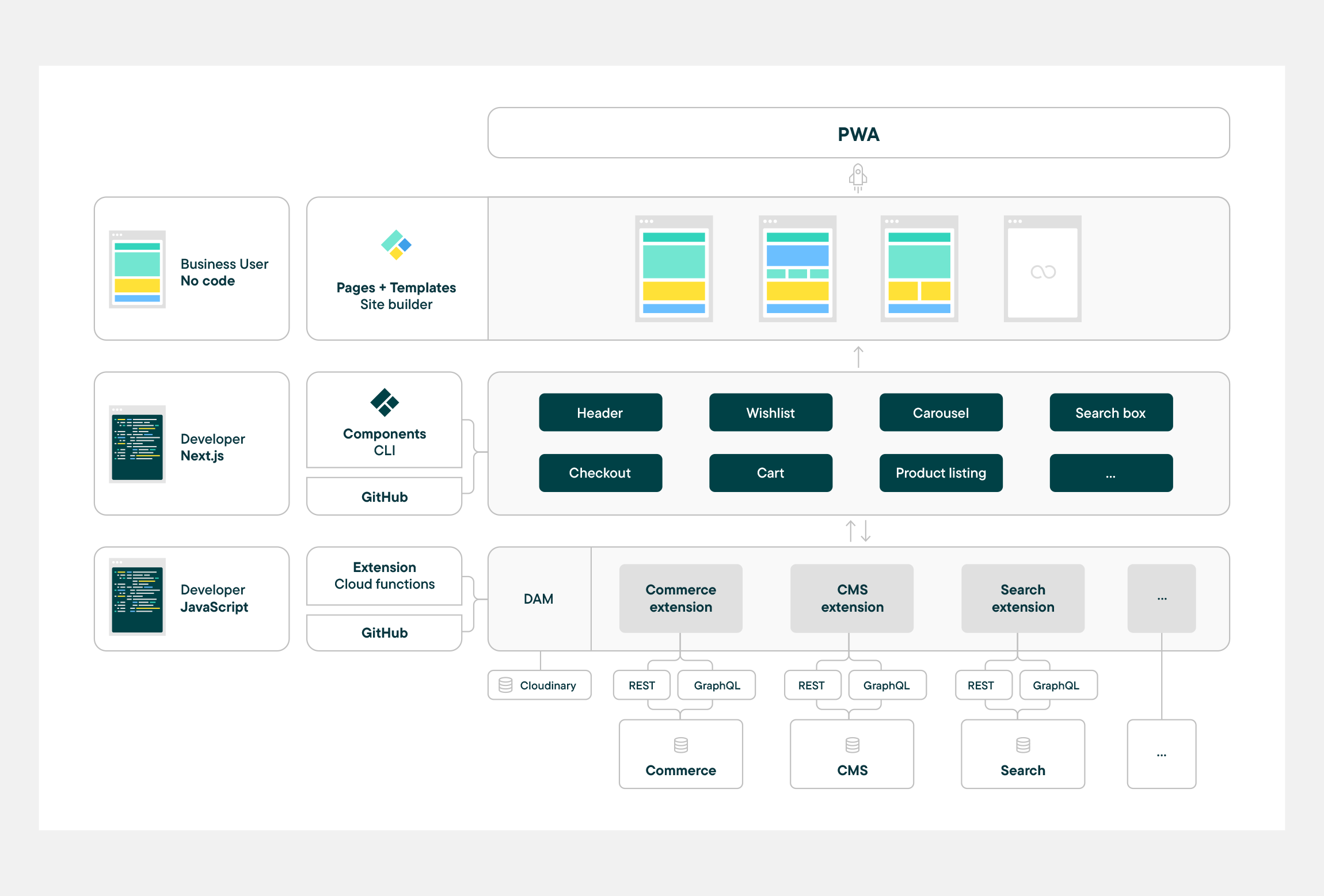Click the infinity symbol on blank template
Viewport: 1324px width, 896px height.
click(1043, 272)
